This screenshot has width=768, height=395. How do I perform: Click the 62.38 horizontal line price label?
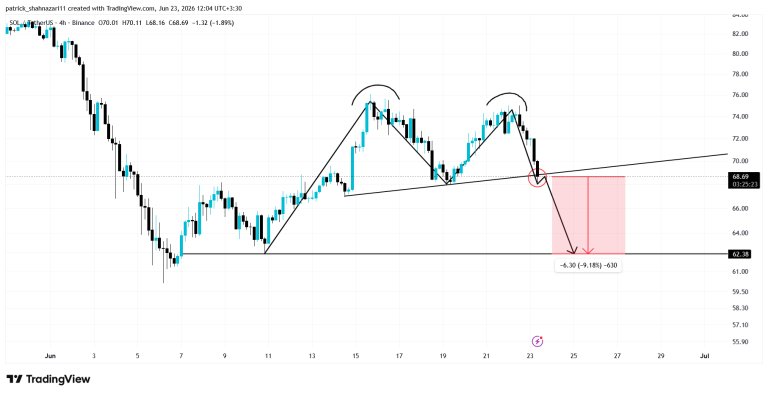740,254
